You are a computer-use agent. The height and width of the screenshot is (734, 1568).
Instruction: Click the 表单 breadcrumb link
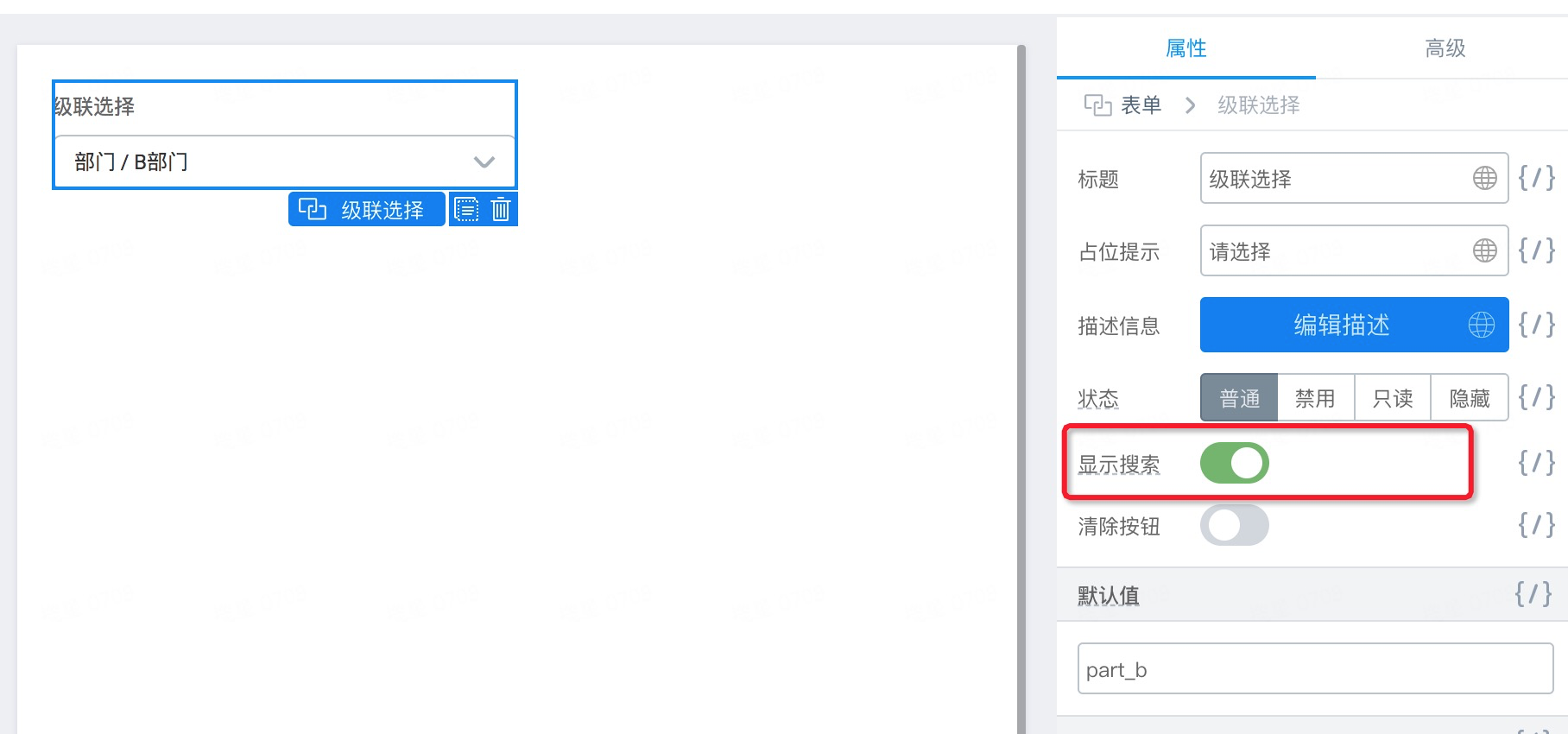click(1141, 105)
